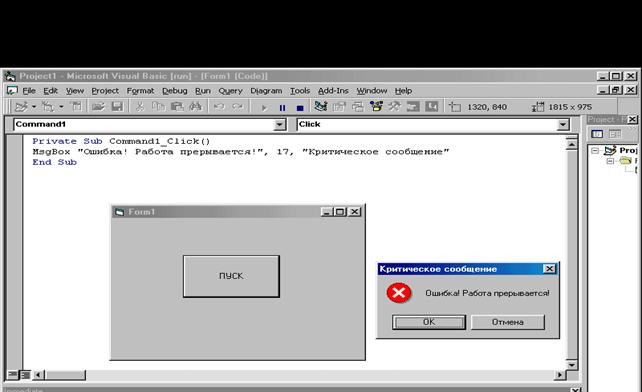Click the Form1 title bar icon
This screenshot has width=642, height=392.
[120, 212]
